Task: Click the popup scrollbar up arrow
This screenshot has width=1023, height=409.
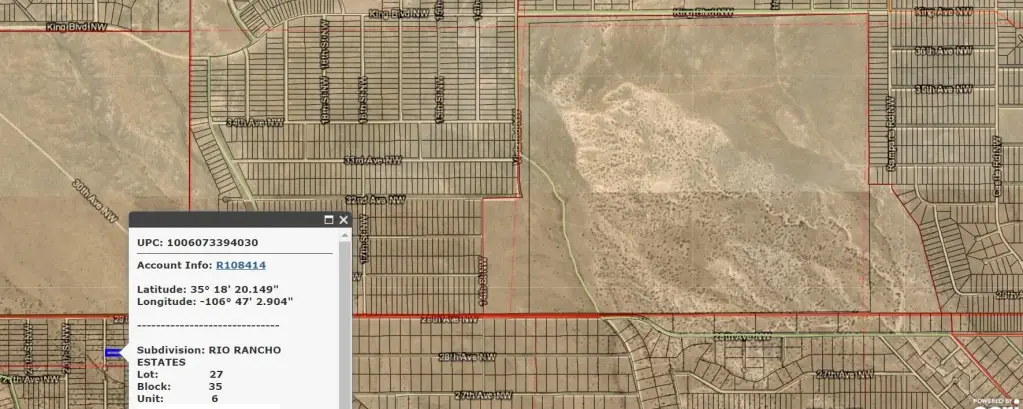Action: (345, 236)
